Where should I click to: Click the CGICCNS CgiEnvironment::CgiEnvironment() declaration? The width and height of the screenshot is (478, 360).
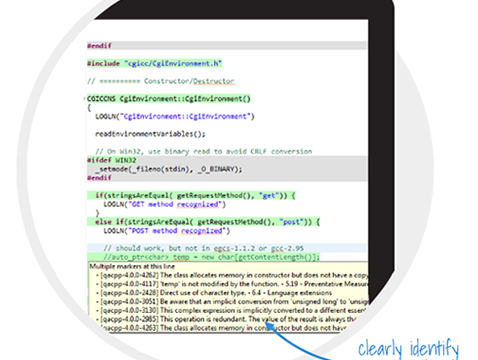[169, 99]
